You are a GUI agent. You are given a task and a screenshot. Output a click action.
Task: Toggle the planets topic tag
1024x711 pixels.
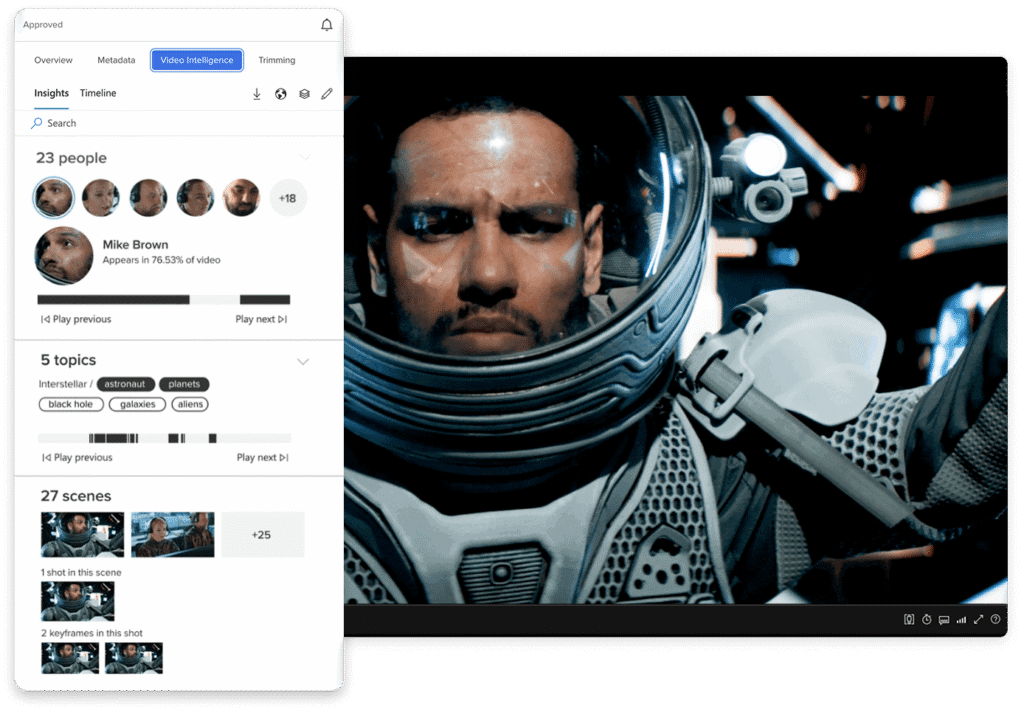point(184,384)
